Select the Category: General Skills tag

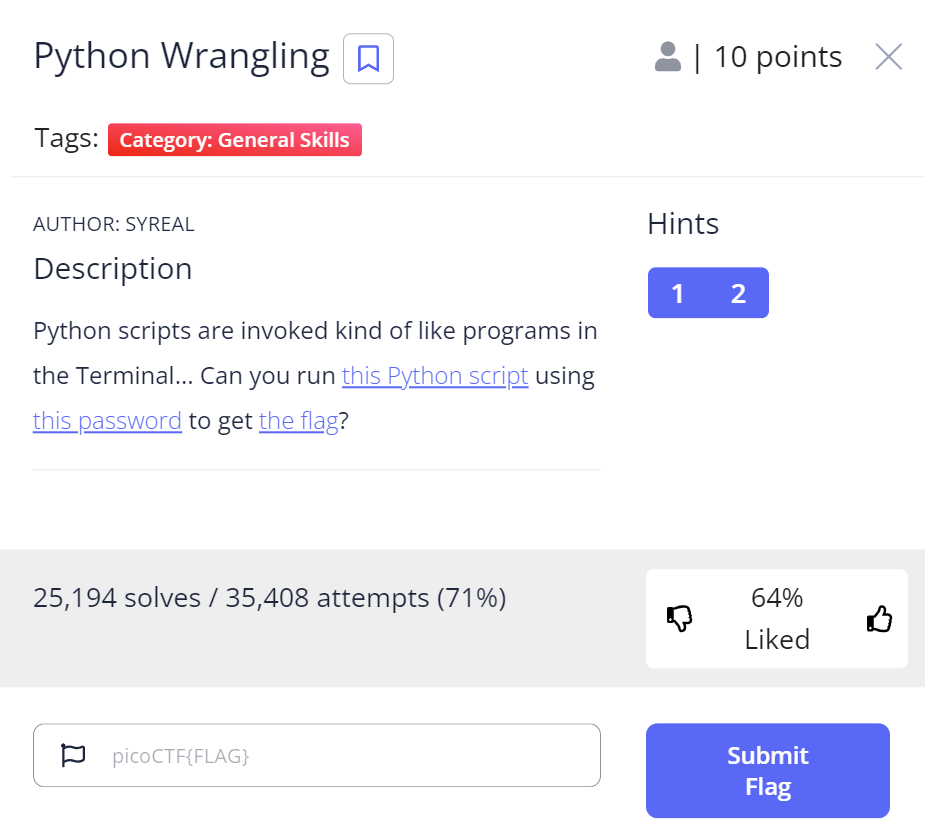(x=235, y=140)
